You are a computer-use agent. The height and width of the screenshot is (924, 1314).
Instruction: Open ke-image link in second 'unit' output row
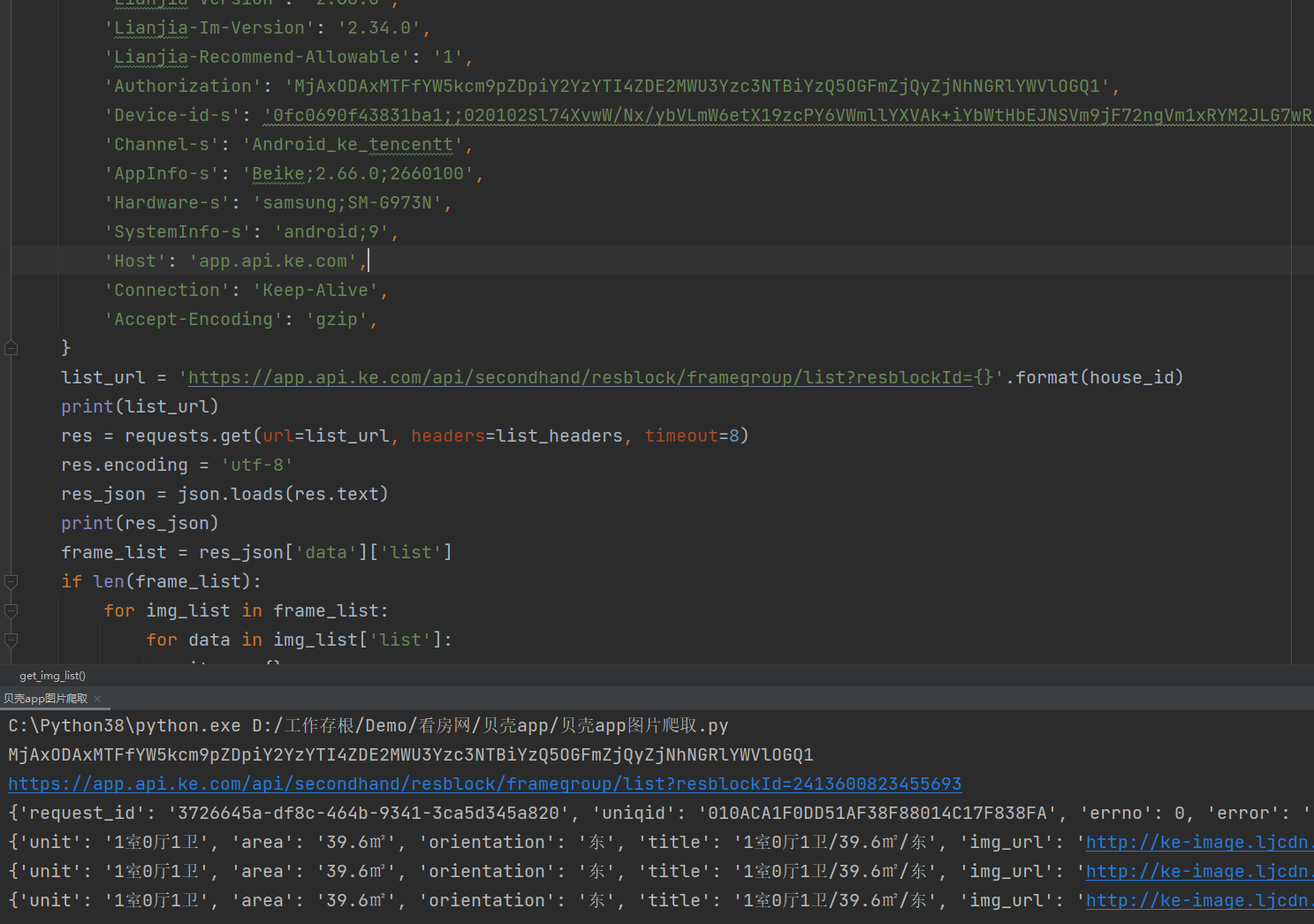tap(1199, 871)
